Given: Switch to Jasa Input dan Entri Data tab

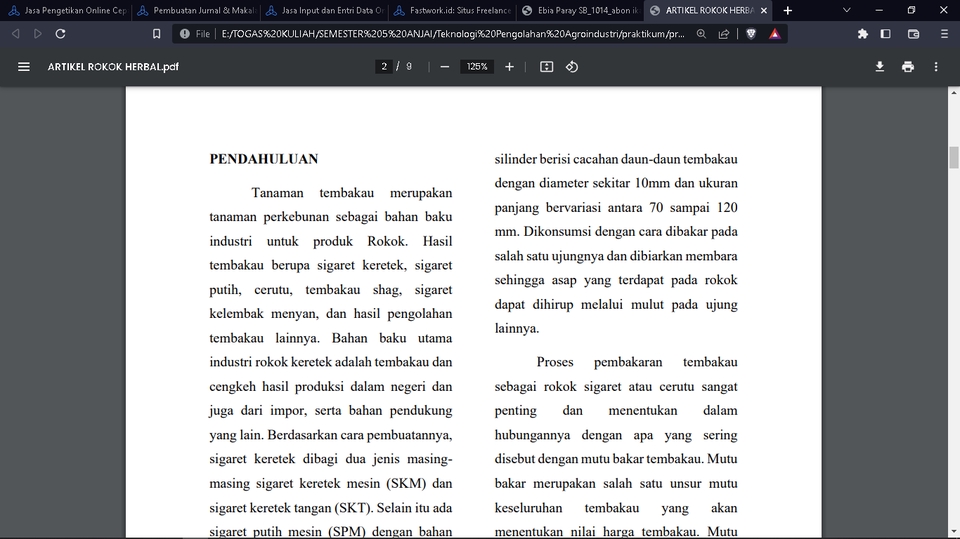Looking at the screenshot, I should [x=325, y=10].
